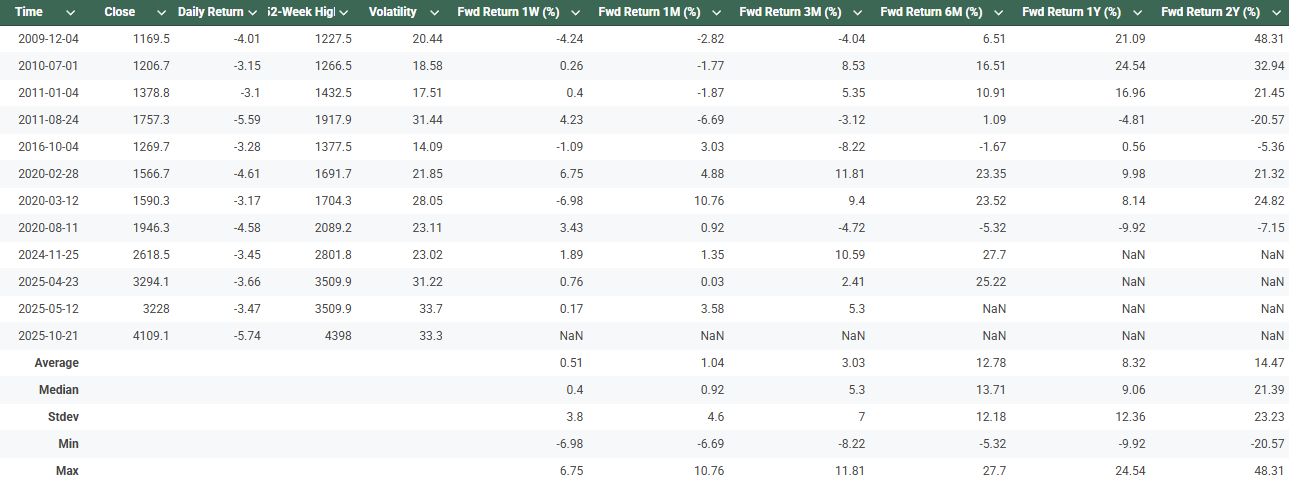Select the 2020-03-12 date cell
This screenshot has height=483, width=1289.
click(x=48, y=201)
